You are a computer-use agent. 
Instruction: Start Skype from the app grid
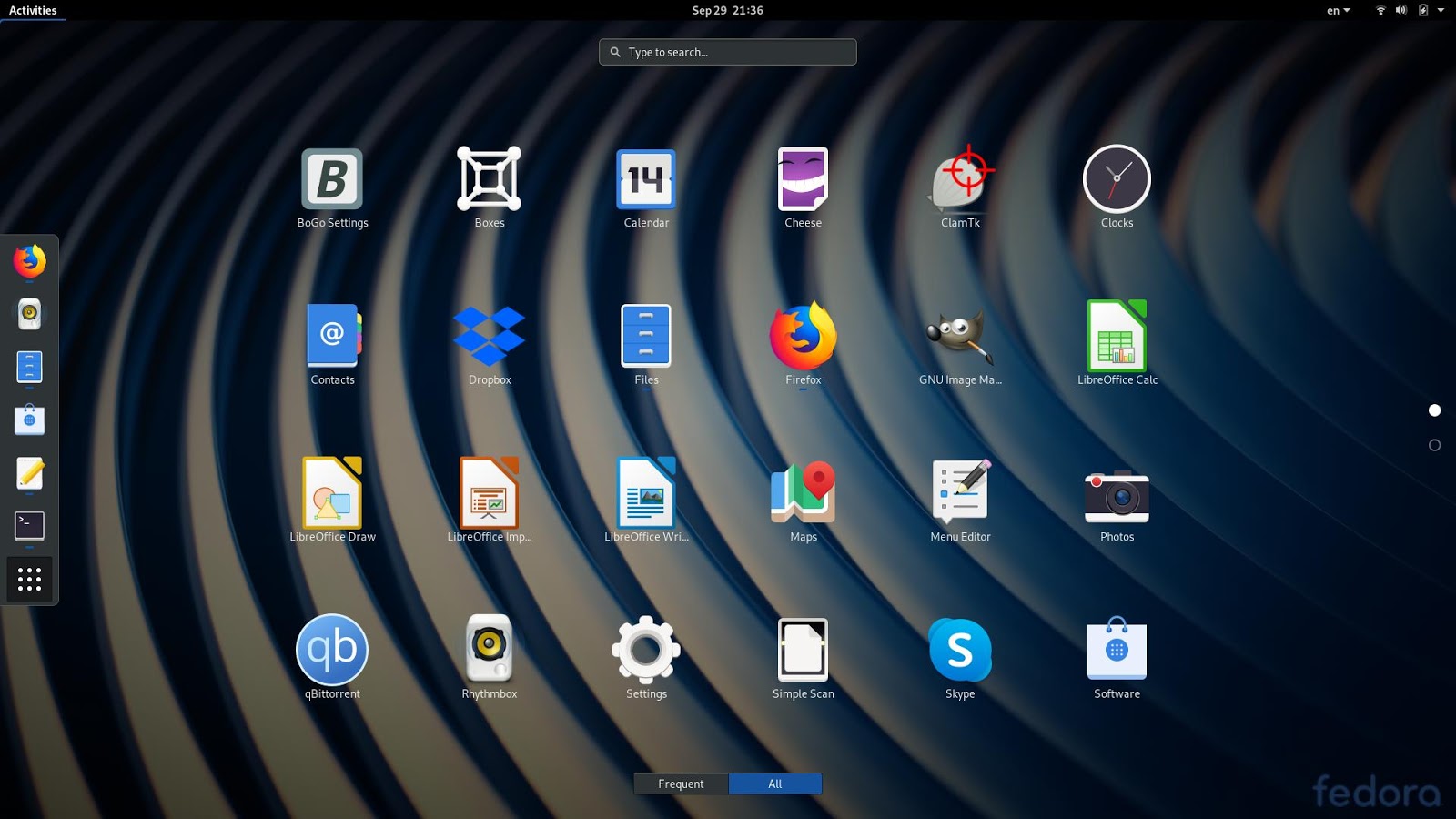point(959,650)
